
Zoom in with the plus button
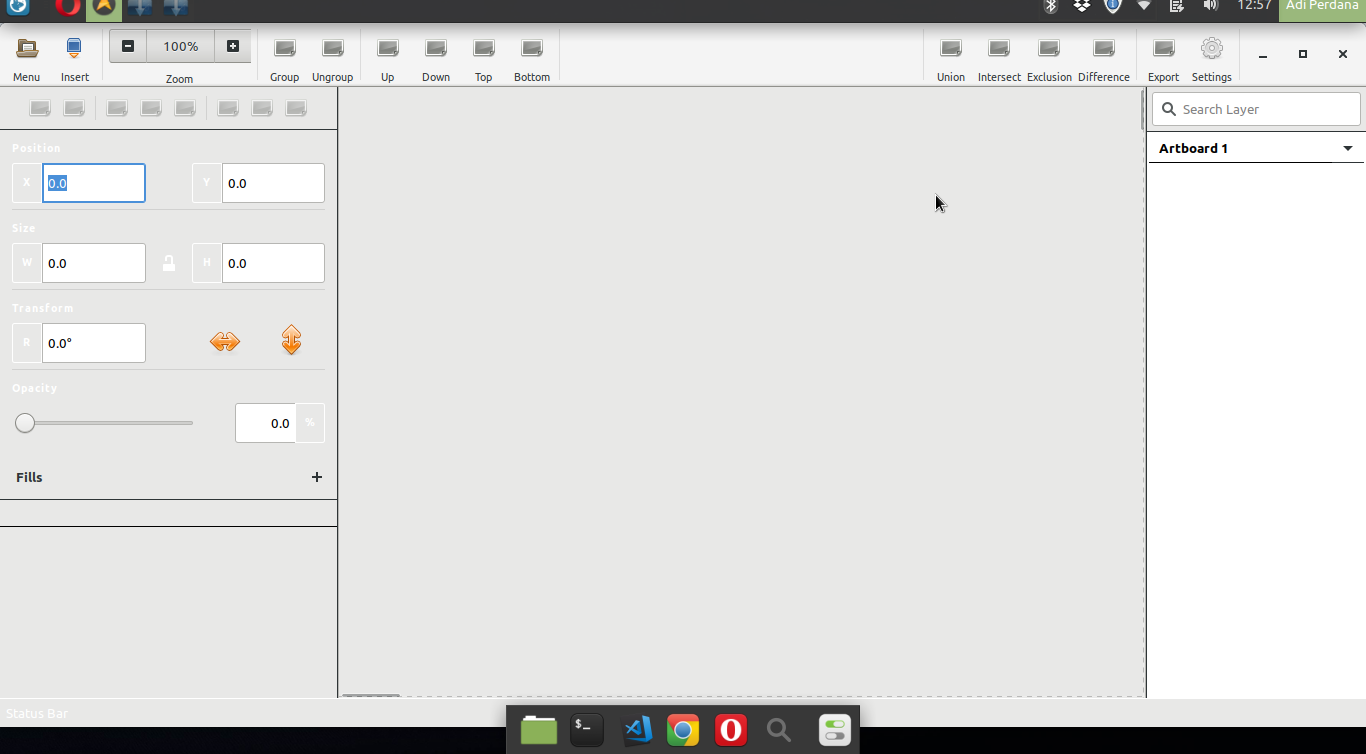232,45
